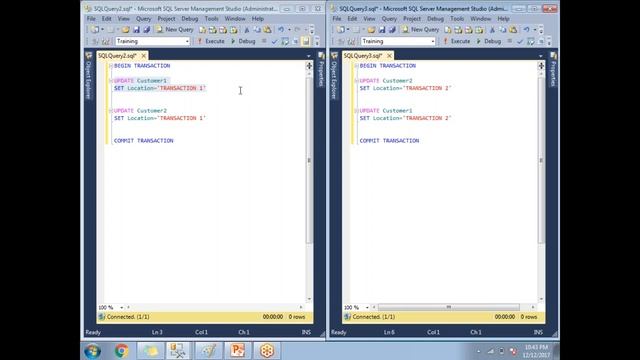The image size is (640, 360).
Task: Open Google Chrome from the taskbar
Action: pos(121,351)
